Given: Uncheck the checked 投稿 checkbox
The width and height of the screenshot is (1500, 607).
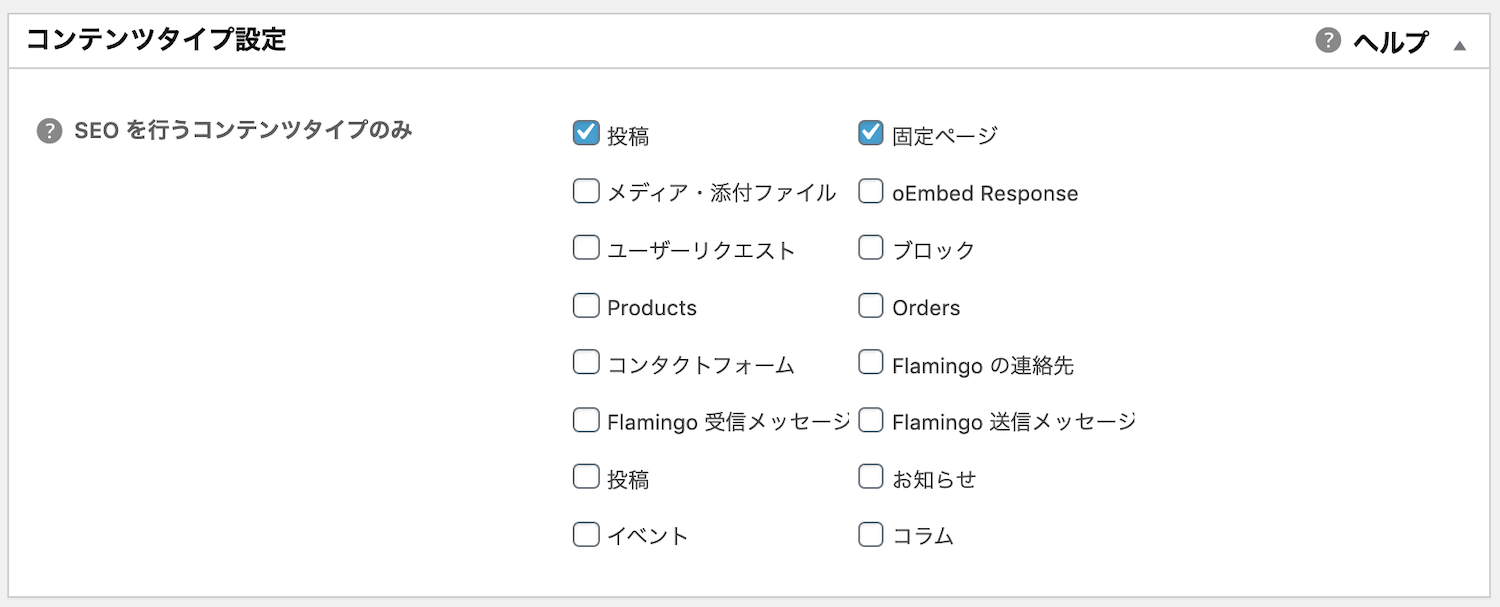Looking at the screenshot, I should [x=586, y=133].
